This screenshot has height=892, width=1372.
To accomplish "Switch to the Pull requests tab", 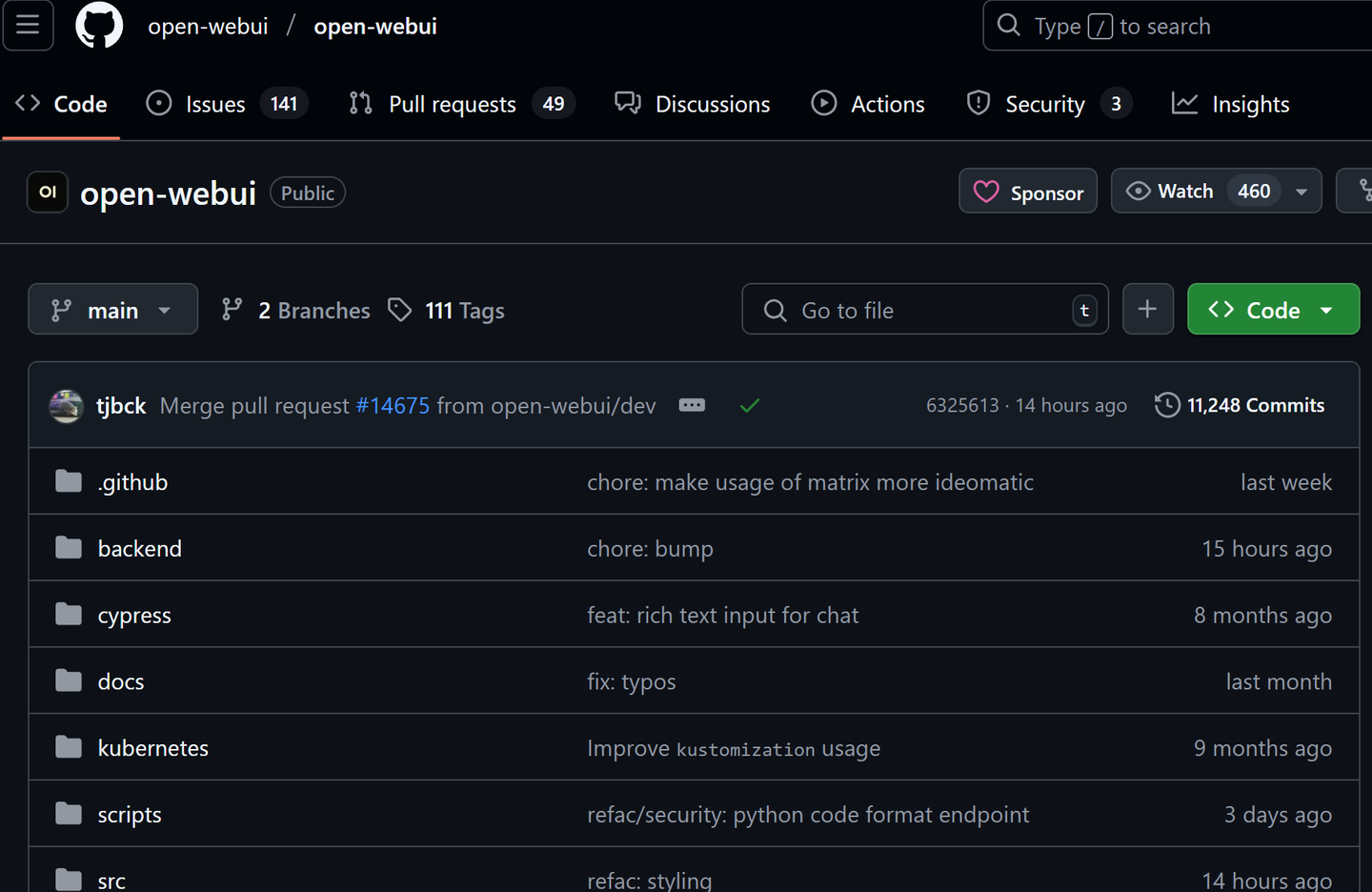I will 453,103.
